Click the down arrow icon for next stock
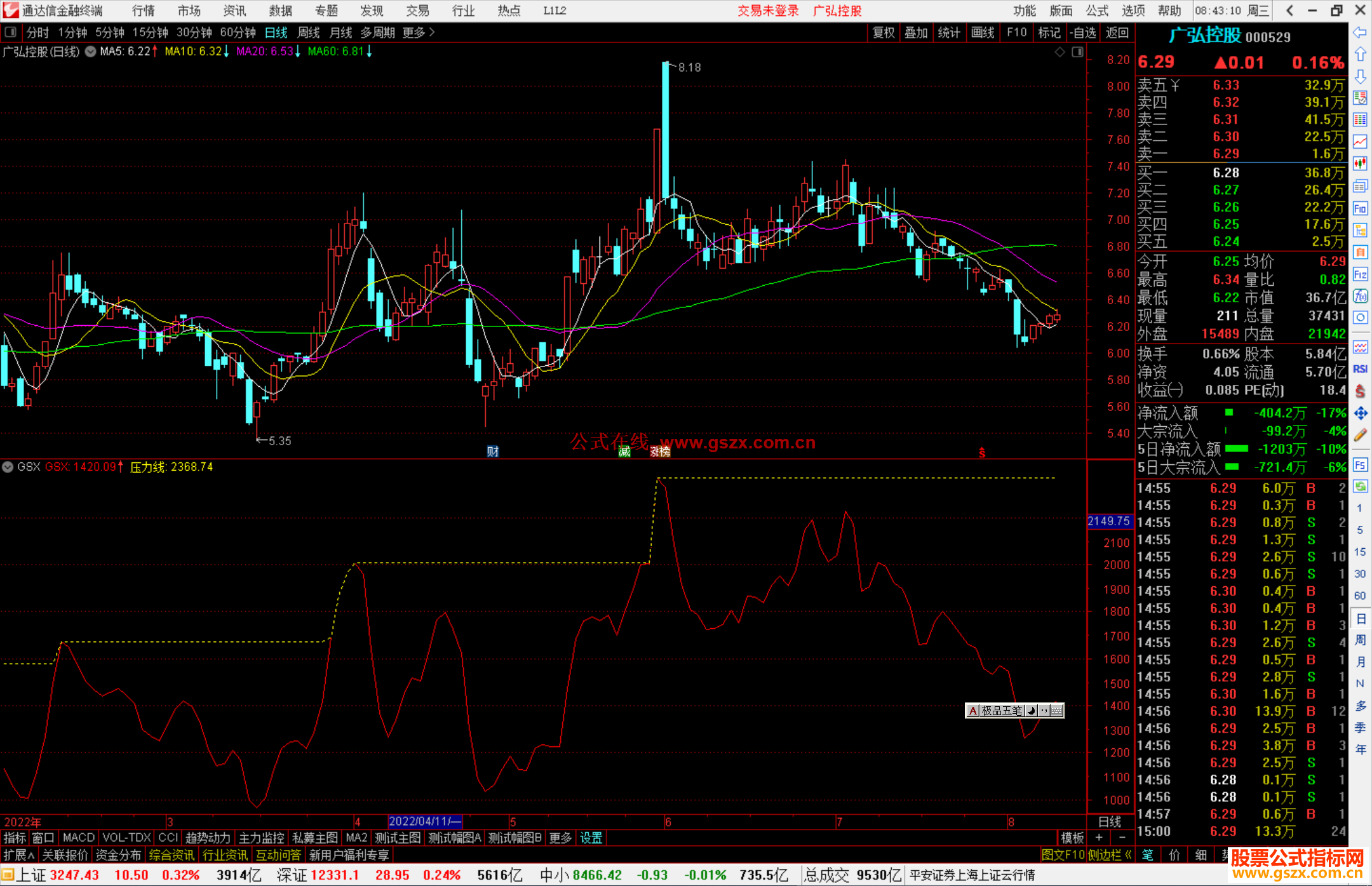The width and height of the screenshot is (1372, 886). pyautogui.click(x=1360, y=76)
